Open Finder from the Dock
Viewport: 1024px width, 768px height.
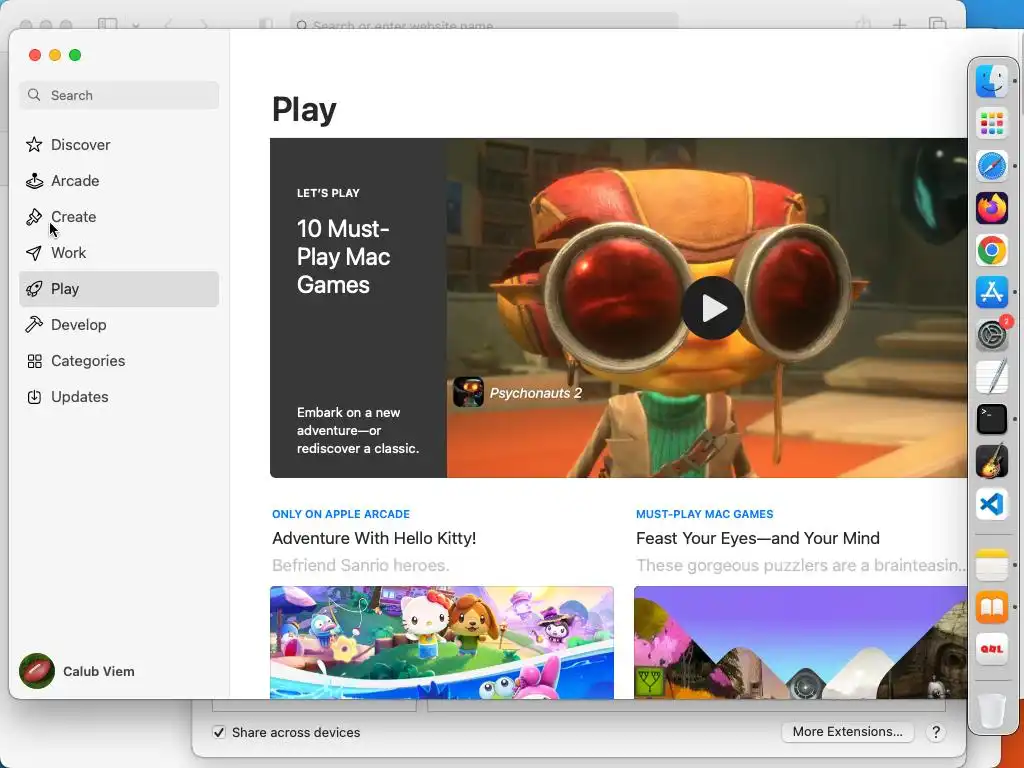991,81
